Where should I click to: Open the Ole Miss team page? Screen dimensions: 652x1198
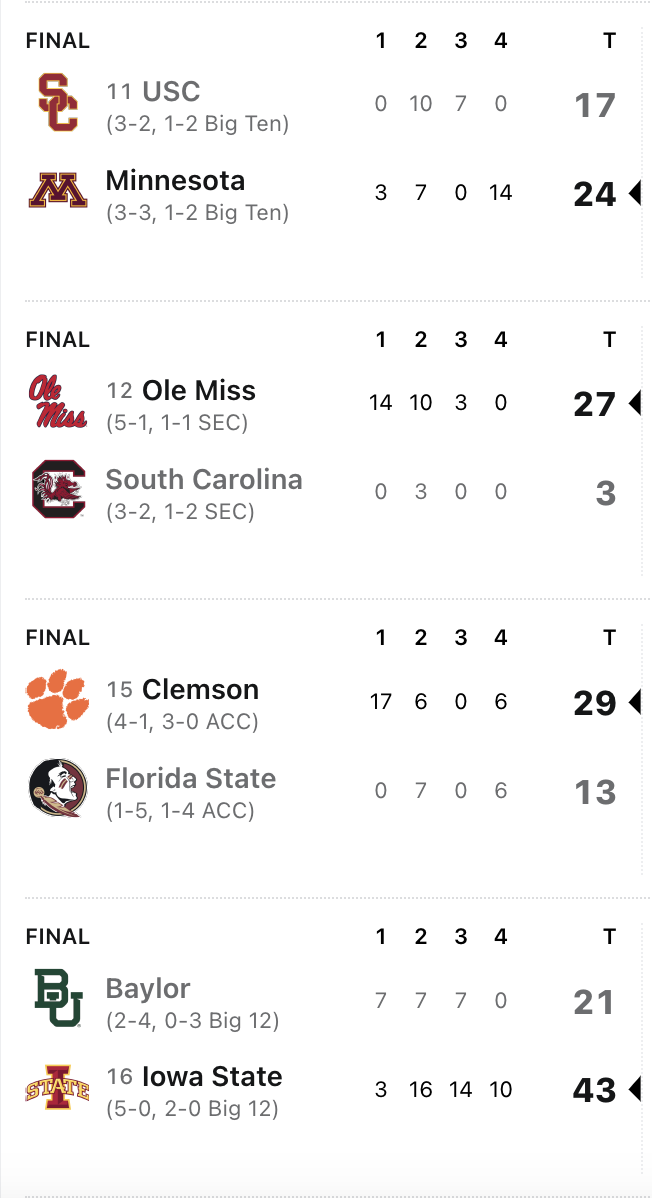pyautogui.click(x=199, y=391)
